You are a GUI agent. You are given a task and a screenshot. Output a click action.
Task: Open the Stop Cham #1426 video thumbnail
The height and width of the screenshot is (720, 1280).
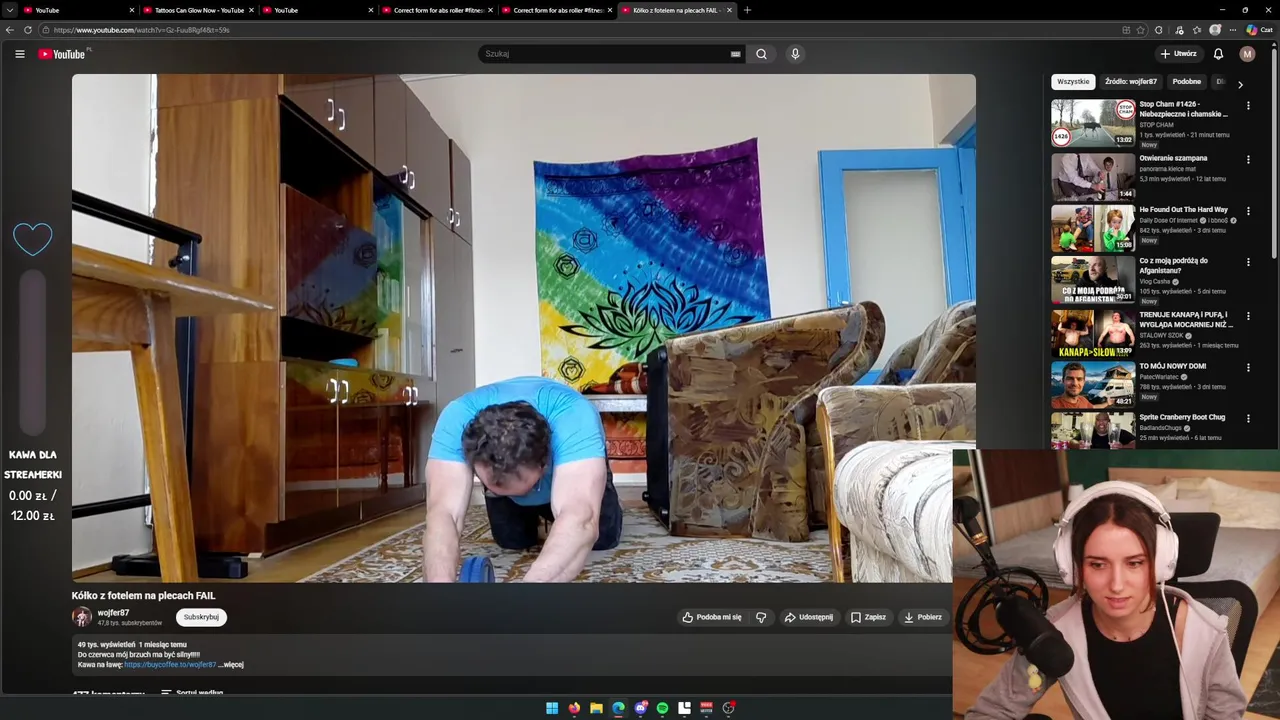[x=1093, y=123]
